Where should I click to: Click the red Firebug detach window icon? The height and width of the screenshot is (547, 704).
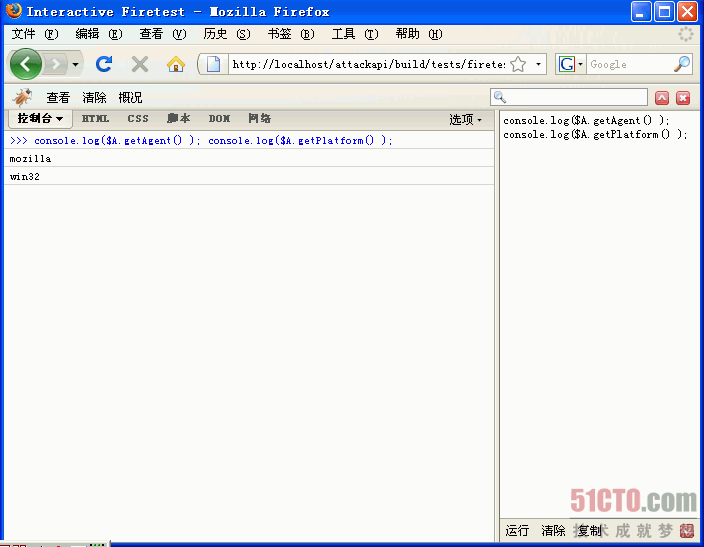662,97
